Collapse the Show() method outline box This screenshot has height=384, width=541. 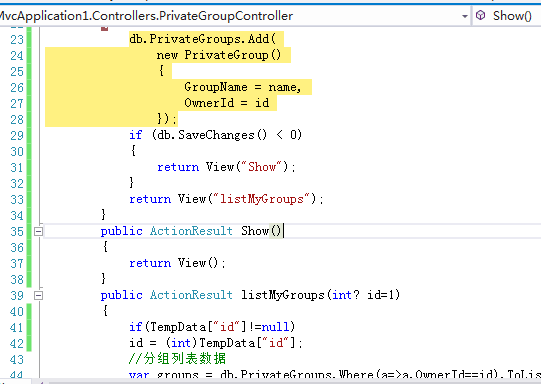pos(38,231)
